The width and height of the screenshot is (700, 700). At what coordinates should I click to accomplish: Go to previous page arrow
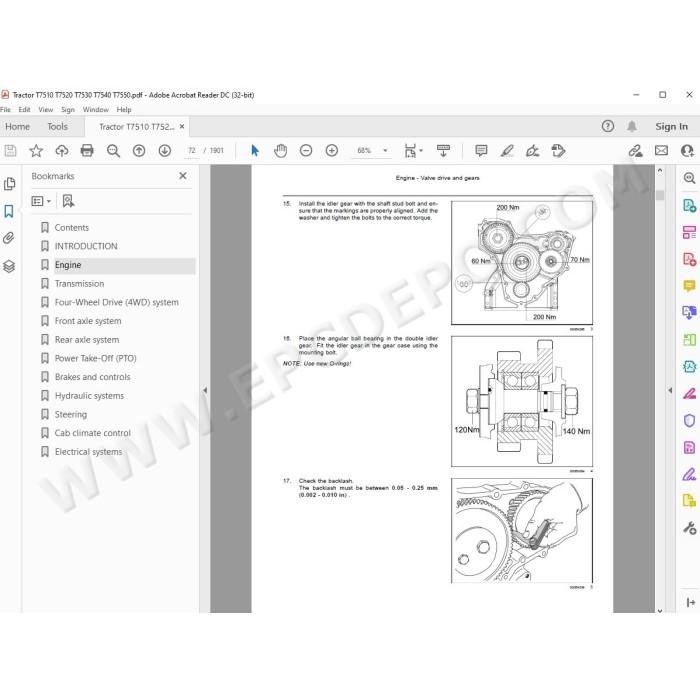pyautogui.click(x=139, y=151)
